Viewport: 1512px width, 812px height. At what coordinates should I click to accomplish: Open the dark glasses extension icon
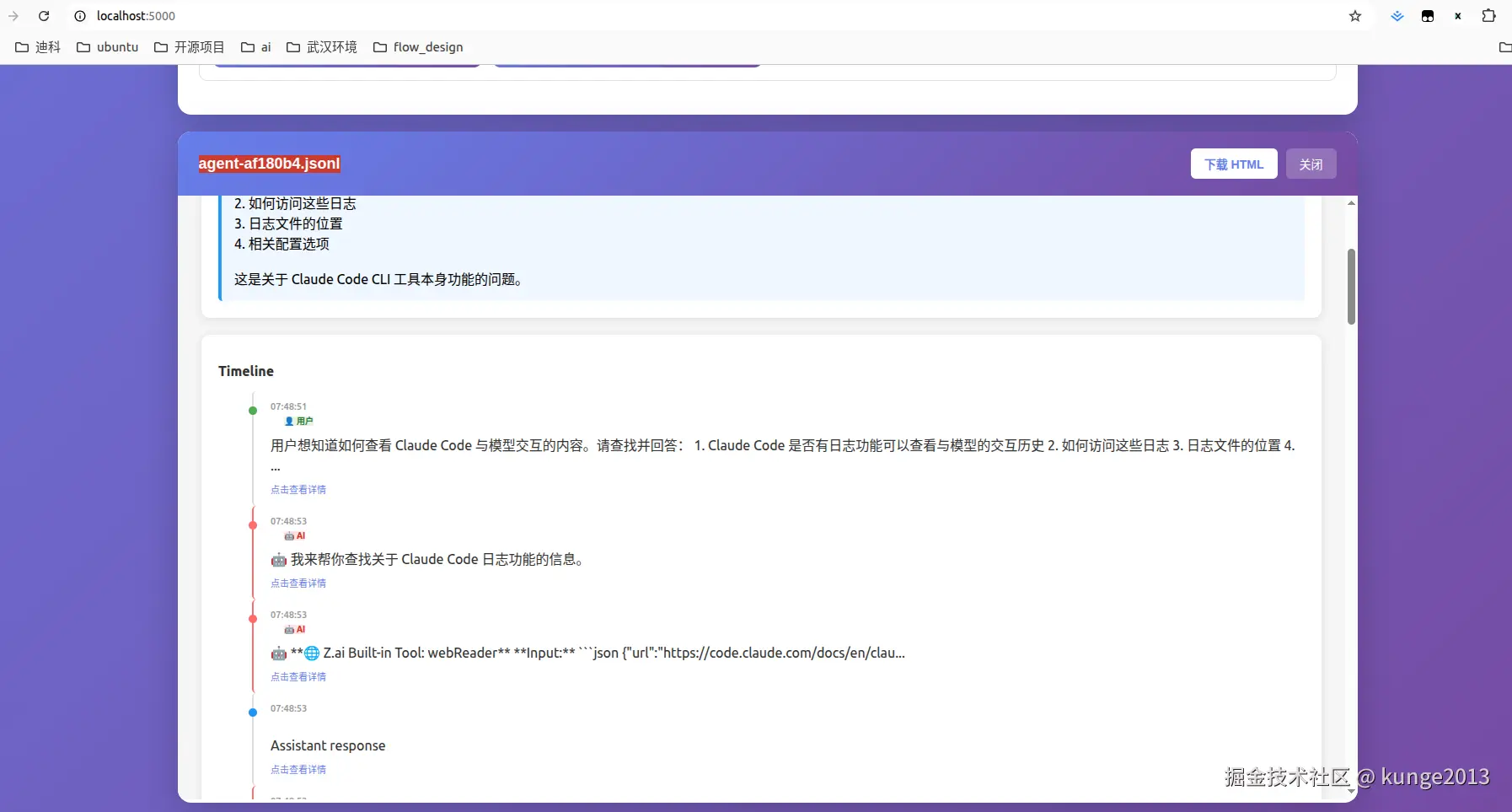(x=1427, y=16)
